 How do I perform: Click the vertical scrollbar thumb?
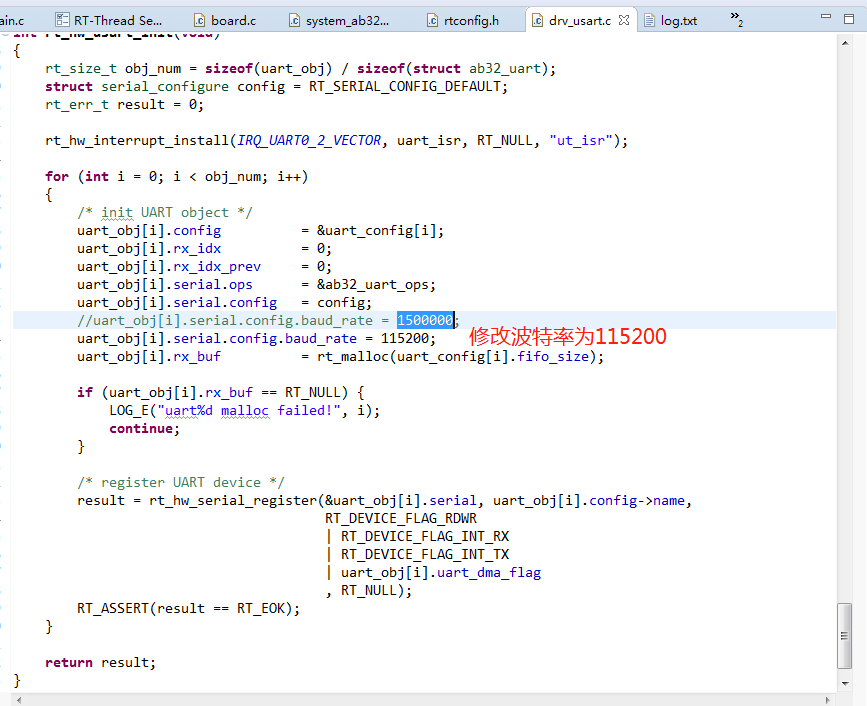click(x=844, y=636)
